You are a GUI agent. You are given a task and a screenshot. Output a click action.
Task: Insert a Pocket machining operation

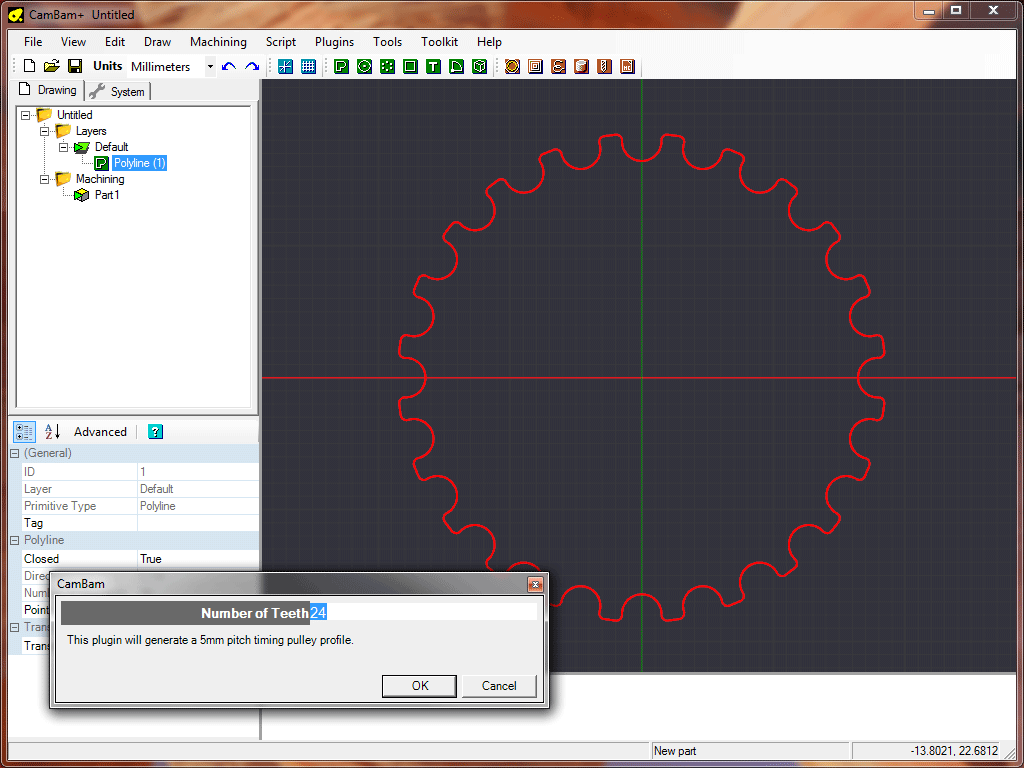[x=535, y=67]
